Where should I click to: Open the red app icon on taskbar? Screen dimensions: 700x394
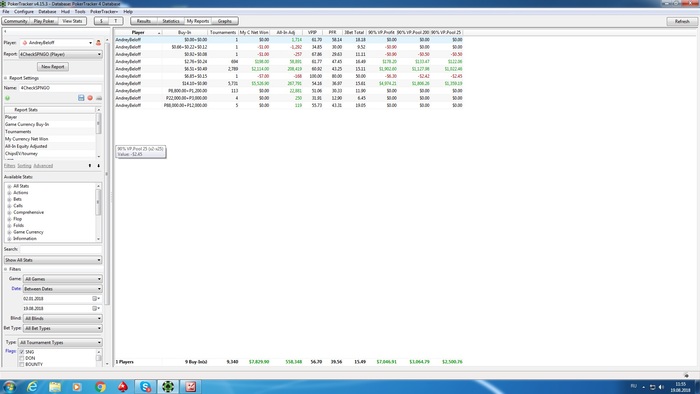(x=191, y=386)
